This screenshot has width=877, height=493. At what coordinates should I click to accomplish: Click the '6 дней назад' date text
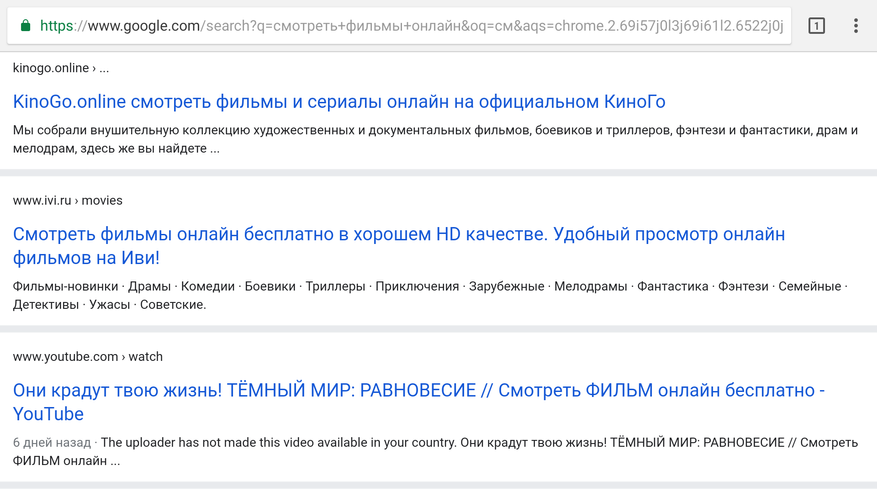coord(51,443)
